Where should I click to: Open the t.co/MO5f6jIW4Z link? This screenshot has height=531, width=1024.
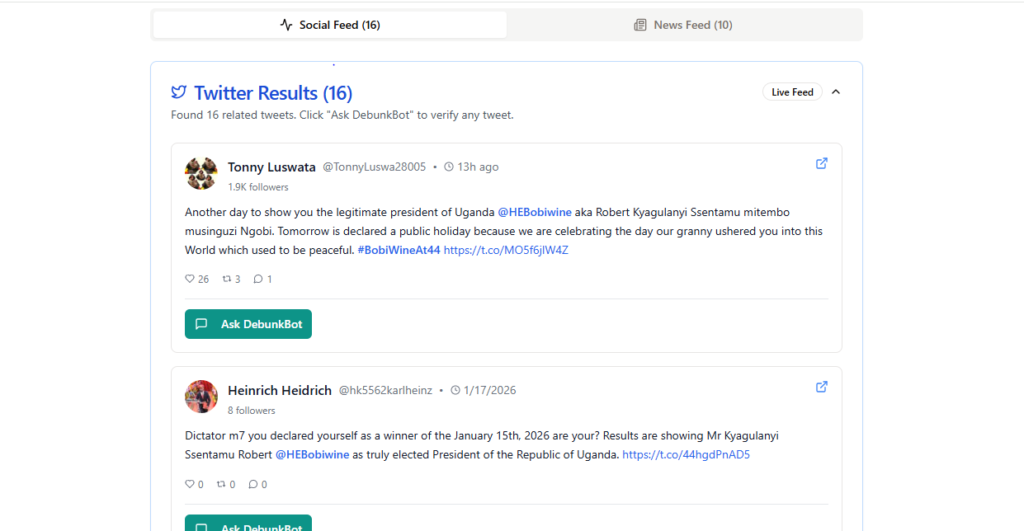506,250
